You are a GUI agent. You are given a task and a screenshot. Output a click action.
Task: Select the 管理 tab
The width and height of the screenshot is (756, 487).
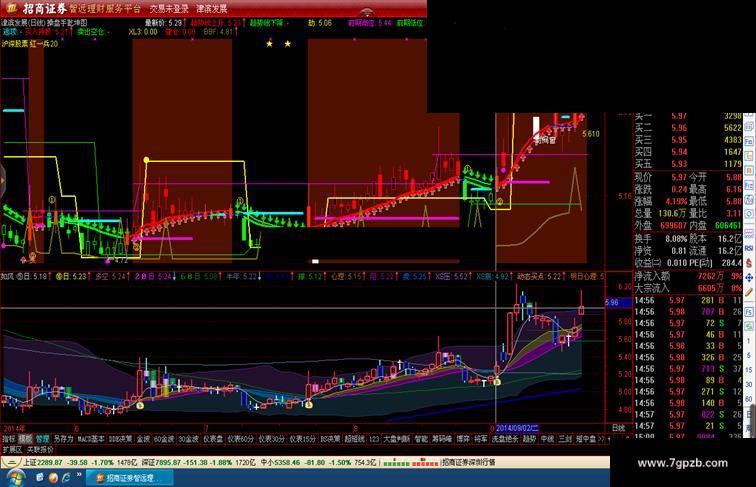(x=42, y=439)
